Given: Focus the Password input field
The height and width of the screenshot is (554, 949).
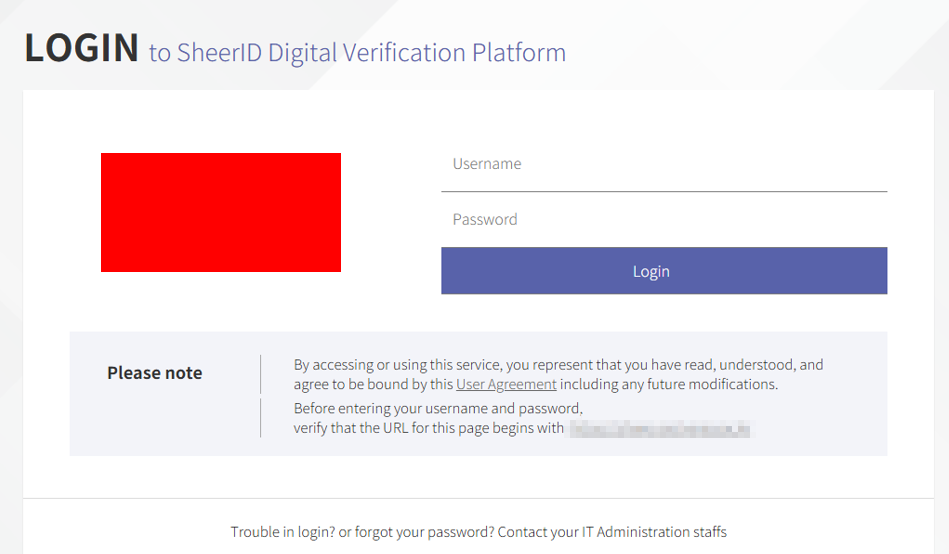Looking at the screenshot, I should tap(663, 220).
